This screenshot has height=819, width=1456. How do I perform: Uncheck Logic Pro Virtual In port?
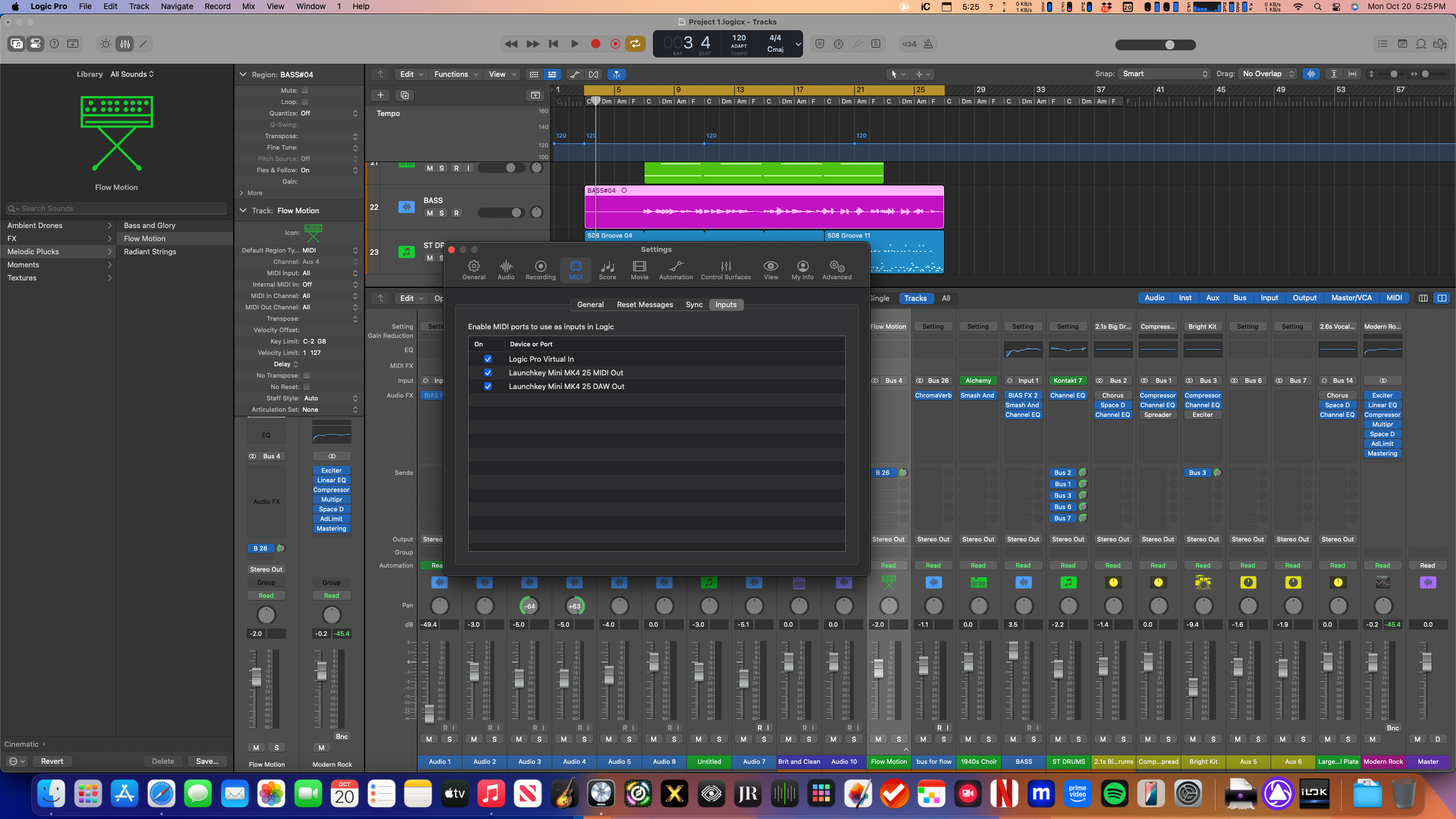tap(487, 359)
